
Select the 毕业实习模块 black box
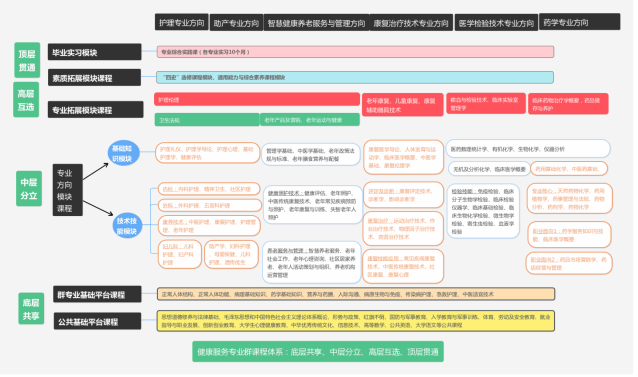94,52
